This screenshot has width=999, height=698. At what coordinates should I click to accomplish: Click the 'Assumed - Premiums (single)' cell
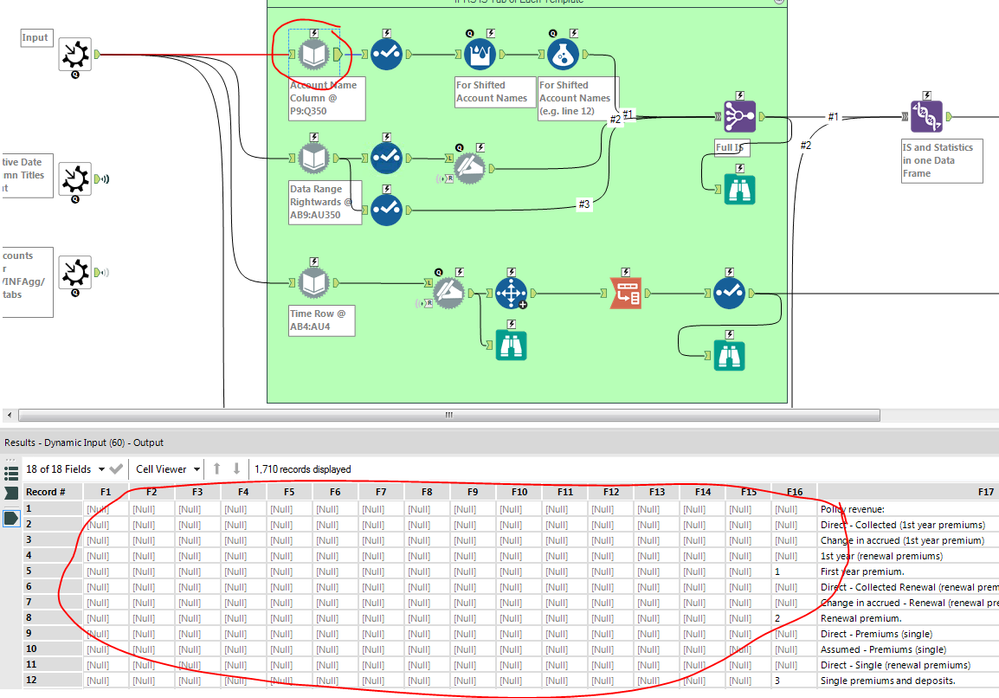click(909, 650)
